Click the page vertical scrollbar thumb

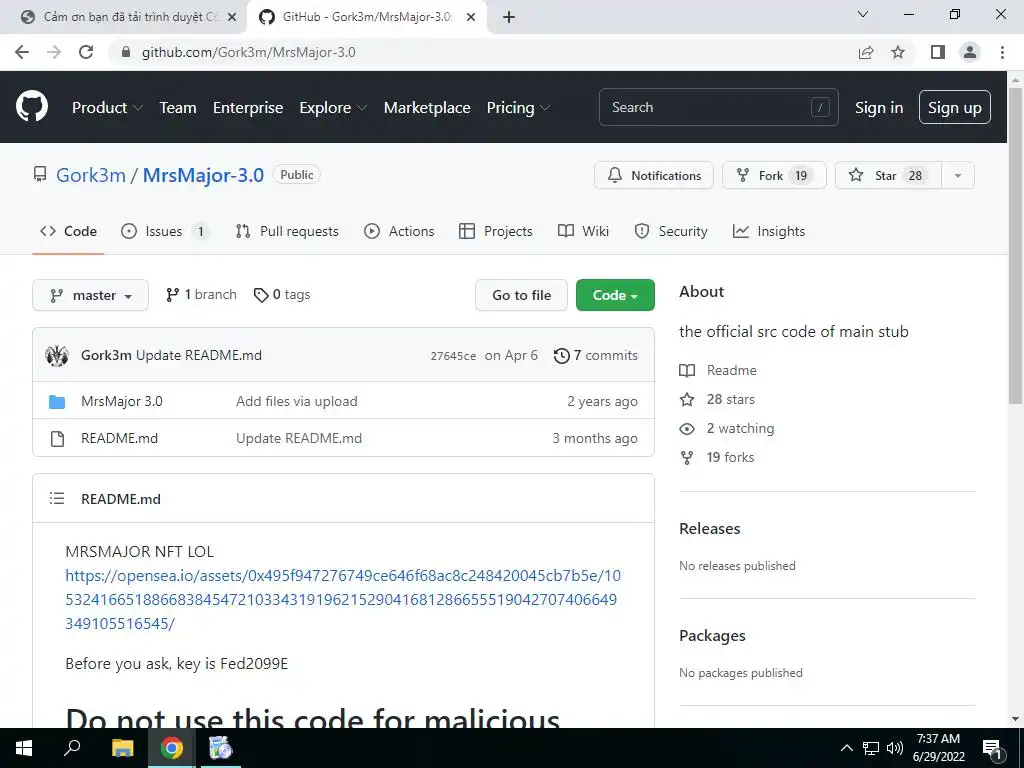coord(1015,246)
